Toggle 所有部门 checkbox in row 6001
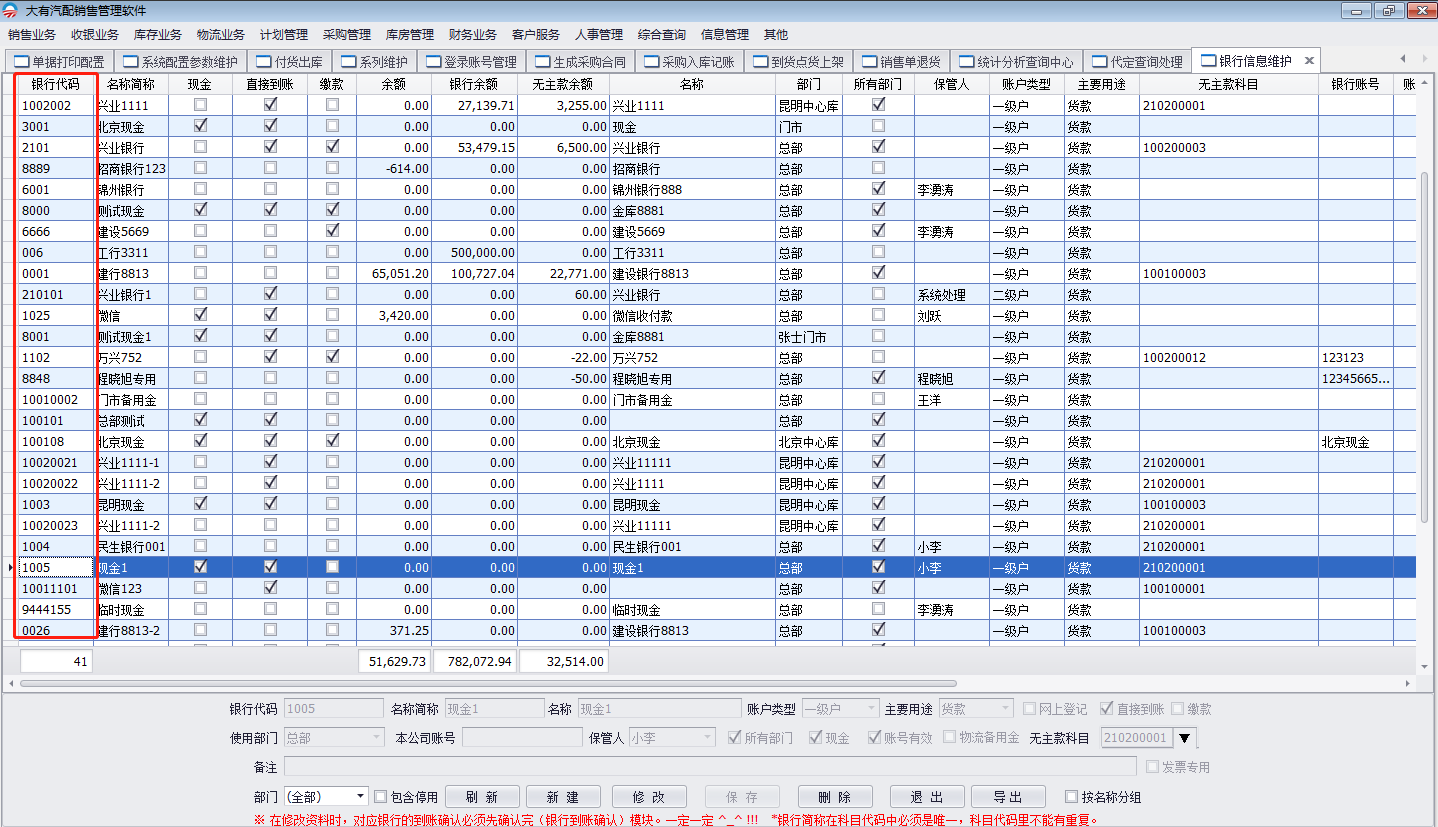Viewport: 1438px width, 827px height. point(878,189)
